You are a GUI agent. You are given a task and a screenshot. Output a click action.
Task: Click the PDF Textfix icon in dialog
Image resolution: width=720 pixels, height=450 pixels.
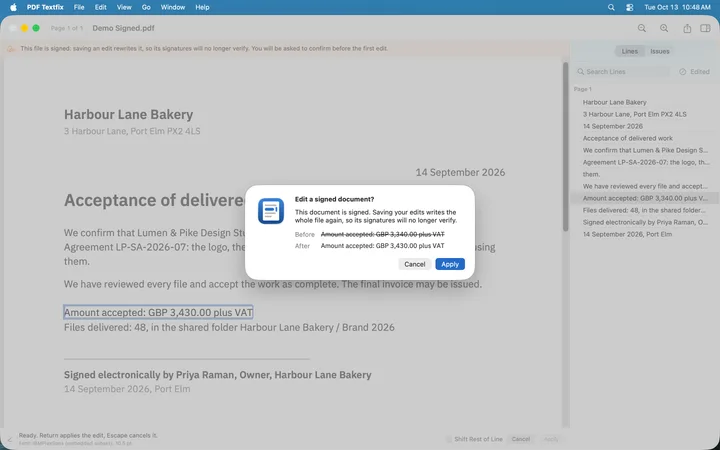pos(271,211)
